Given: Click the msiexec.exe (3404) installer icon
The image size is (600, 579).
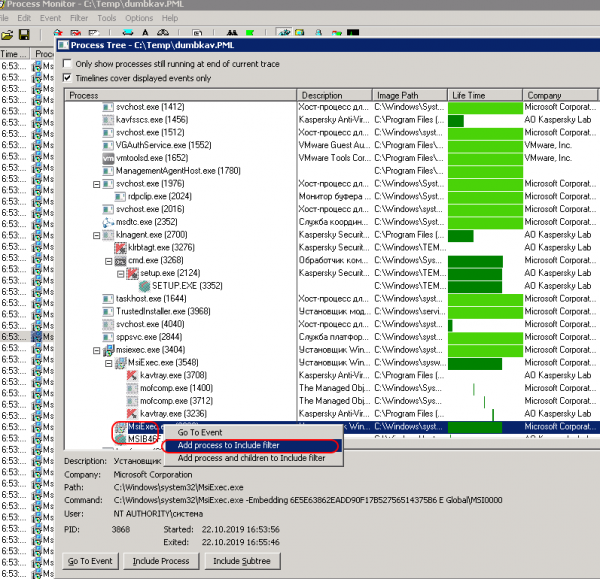Looking at the screenshot, I should pos(109,351).
